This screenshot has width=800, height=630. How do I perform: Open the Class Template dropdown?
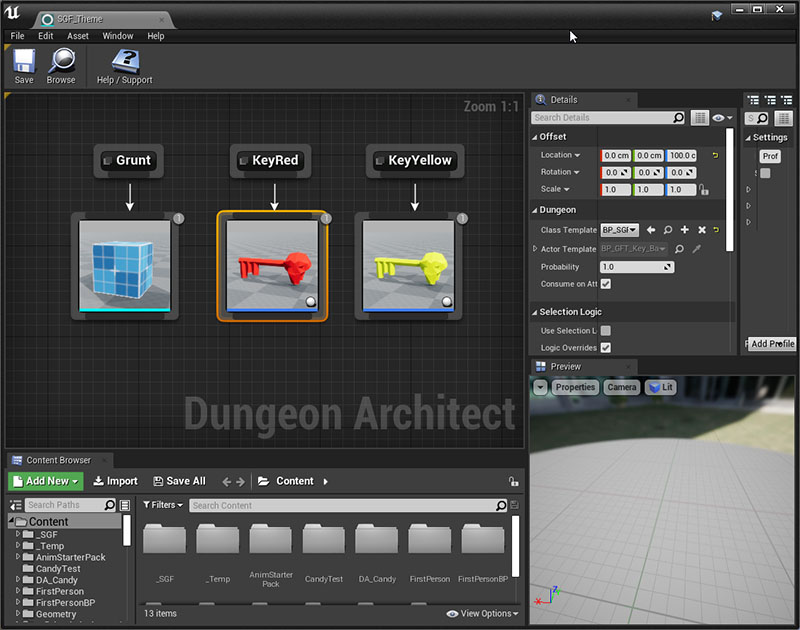click(x=619, y=230)
